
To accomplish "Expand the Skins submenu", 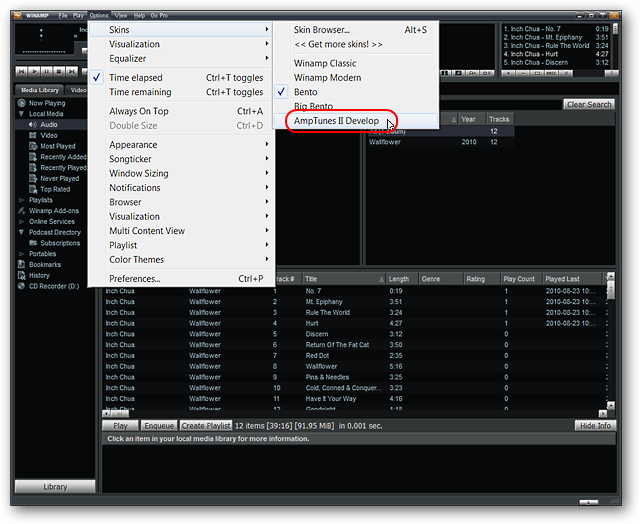I will [x=182, y=29].
